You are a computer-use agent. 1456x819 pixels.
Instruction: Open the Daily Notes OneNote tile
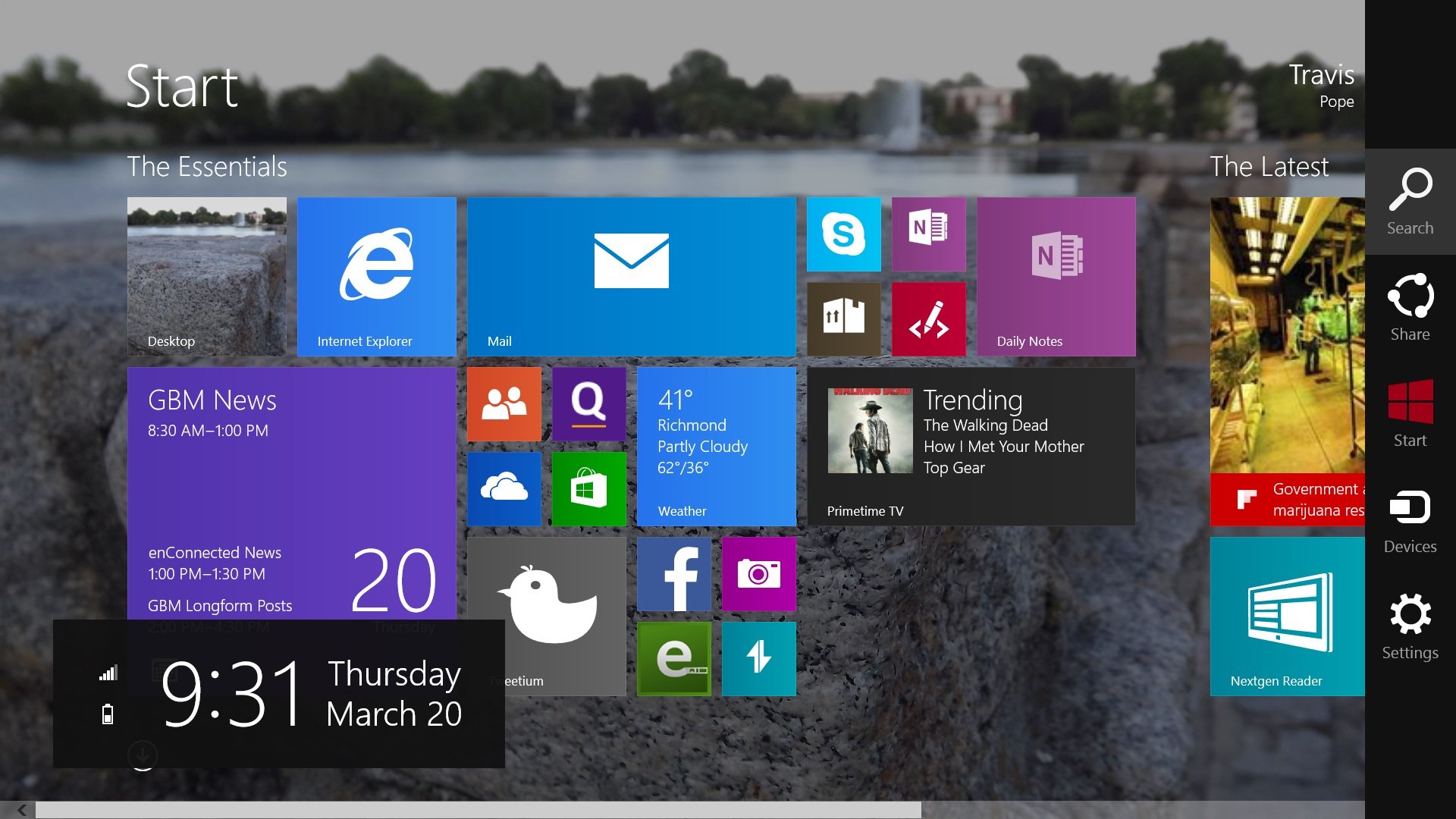coord(1056,277)
